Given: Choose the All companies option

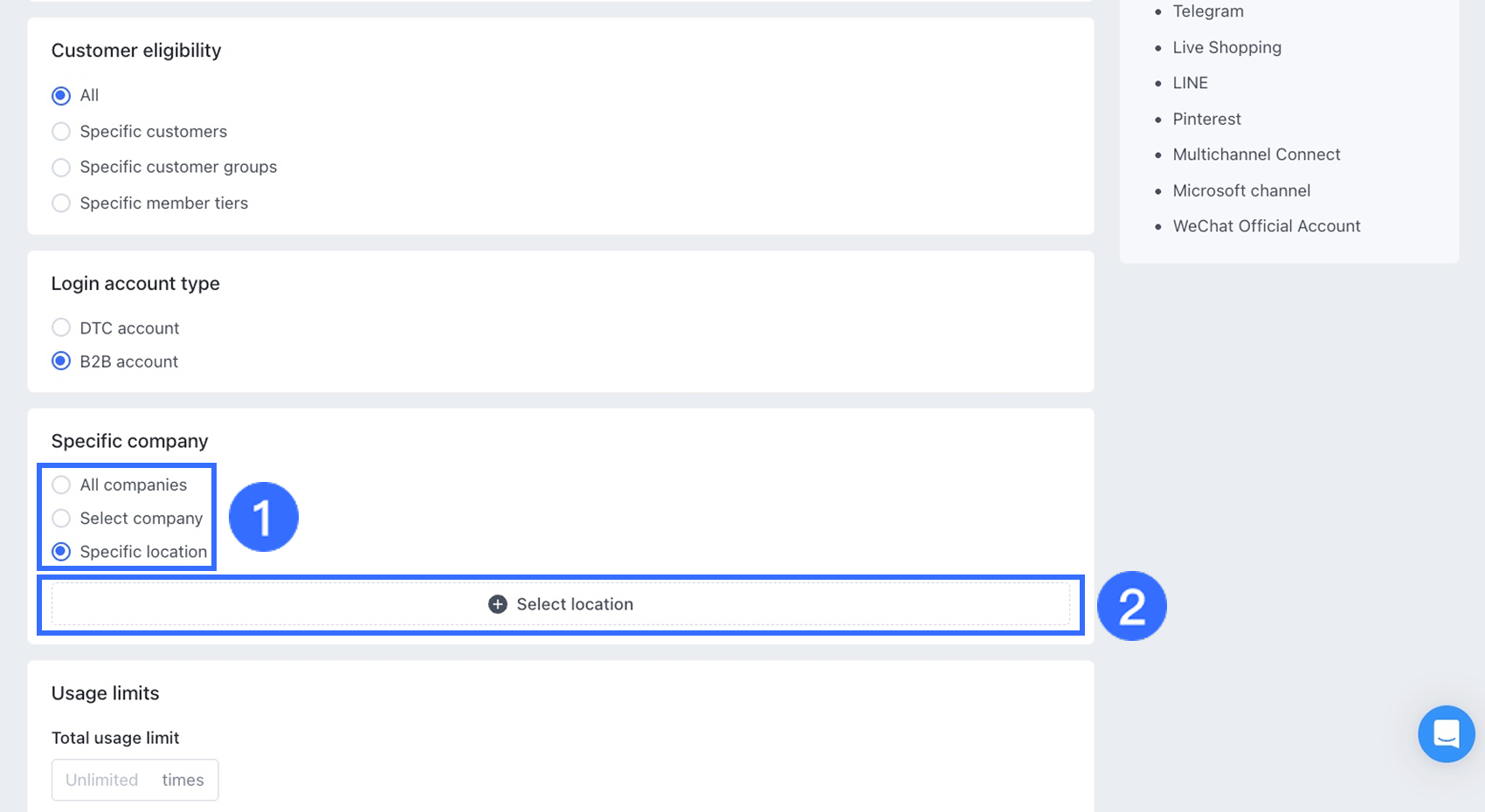Looking at the screenshot, I should click(x=61, y=485).
